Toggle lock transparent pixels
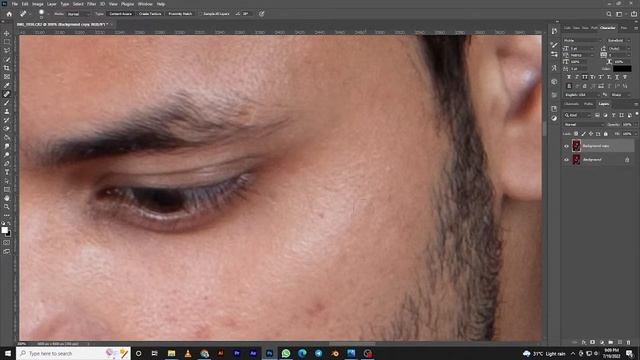The height and width of the screenshot is (360, 640). [x=576, y=134]
